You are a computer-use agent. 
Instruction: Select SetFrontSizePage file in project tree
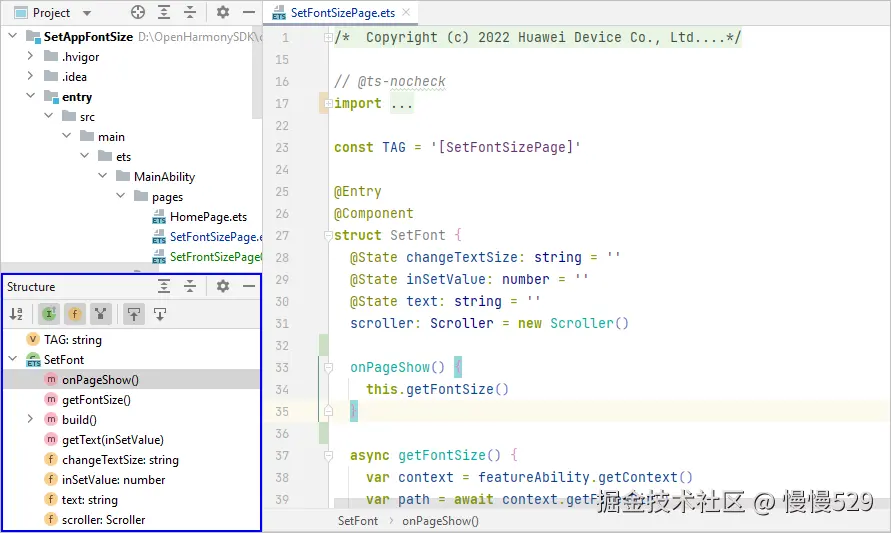pyautogui.click(x=216, y=257)
